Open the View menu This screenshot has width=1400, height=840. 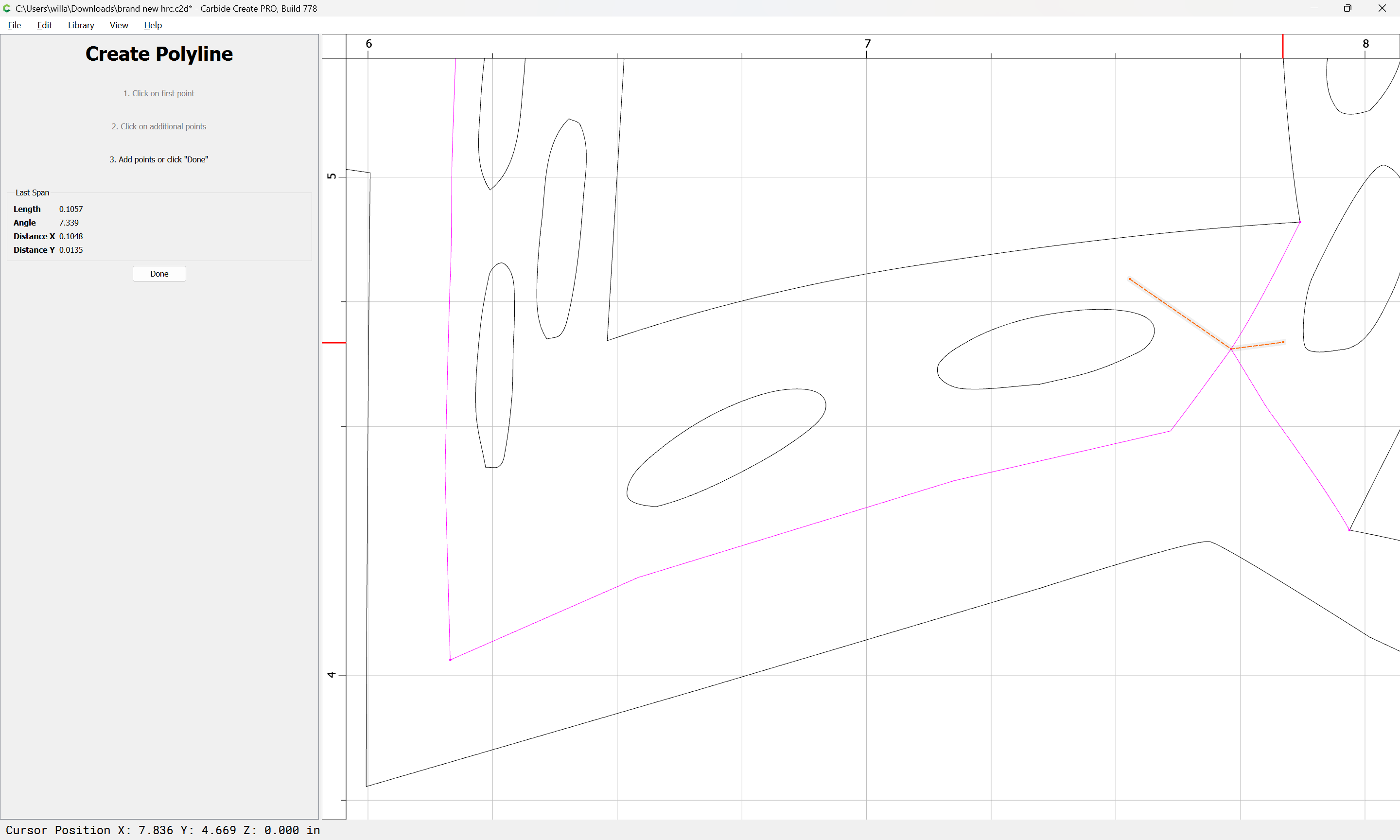click(119, 25)
